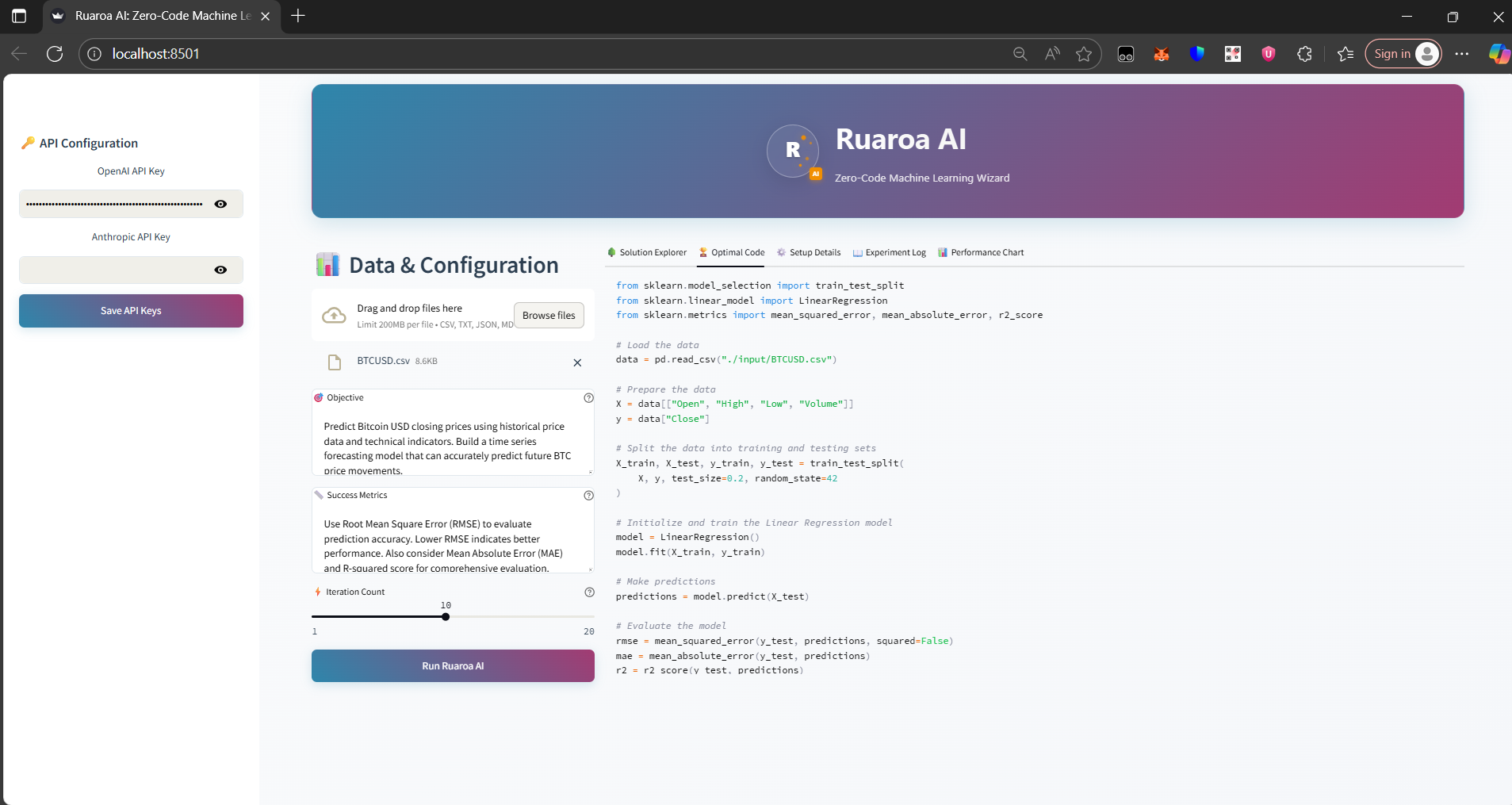
Task: Click the Save API Keys button
Action: (131, 311)
